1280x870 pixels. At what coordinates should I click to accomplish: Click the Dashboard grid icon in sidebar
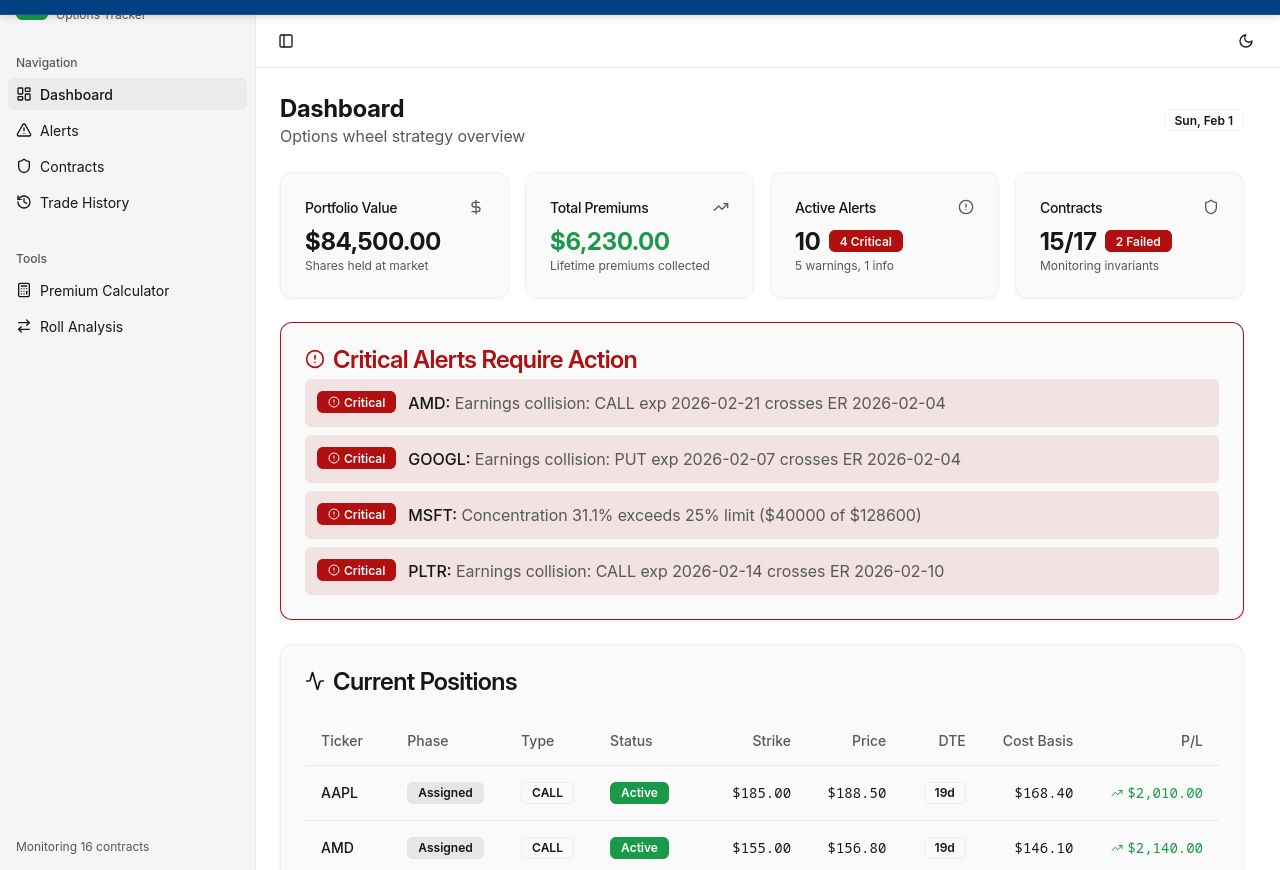24,94
